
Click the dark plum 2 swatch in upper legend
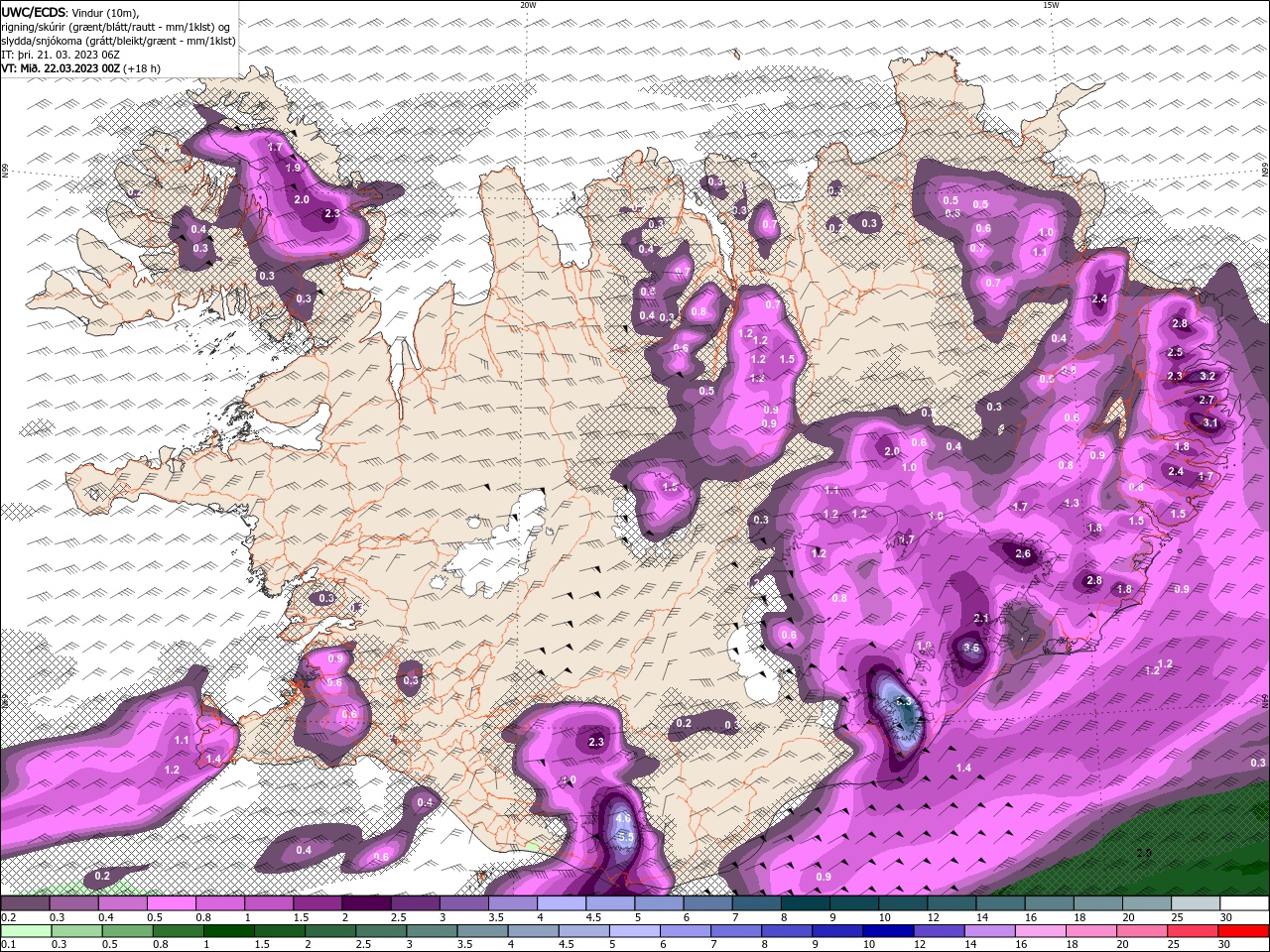click(x=367, y=903)
